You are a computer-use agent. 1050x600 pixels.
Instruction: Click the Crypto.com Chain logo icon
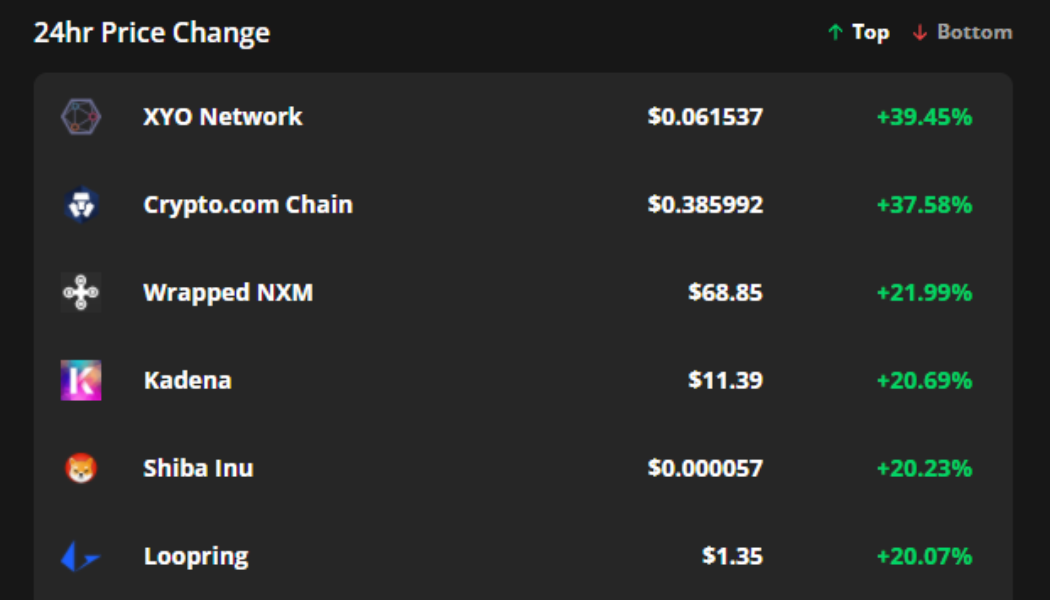coord(81,205)
